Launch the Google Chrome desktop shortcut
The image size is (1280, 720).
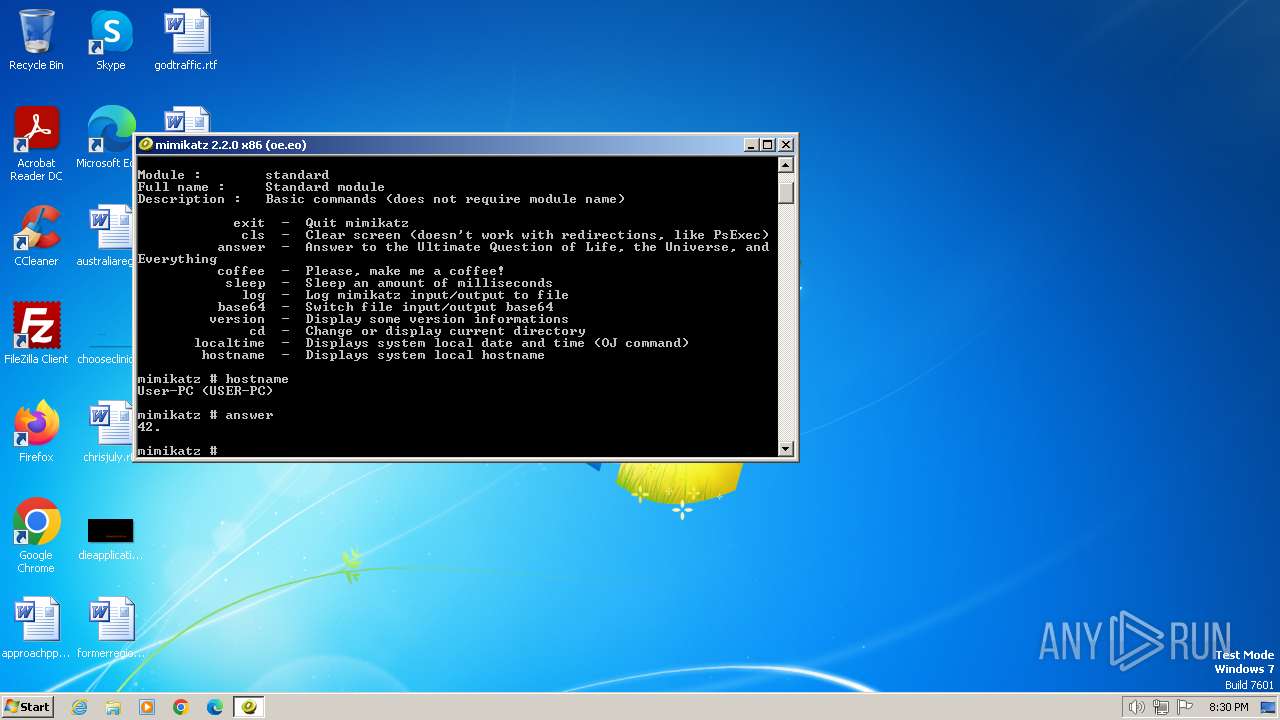(36, 536)
